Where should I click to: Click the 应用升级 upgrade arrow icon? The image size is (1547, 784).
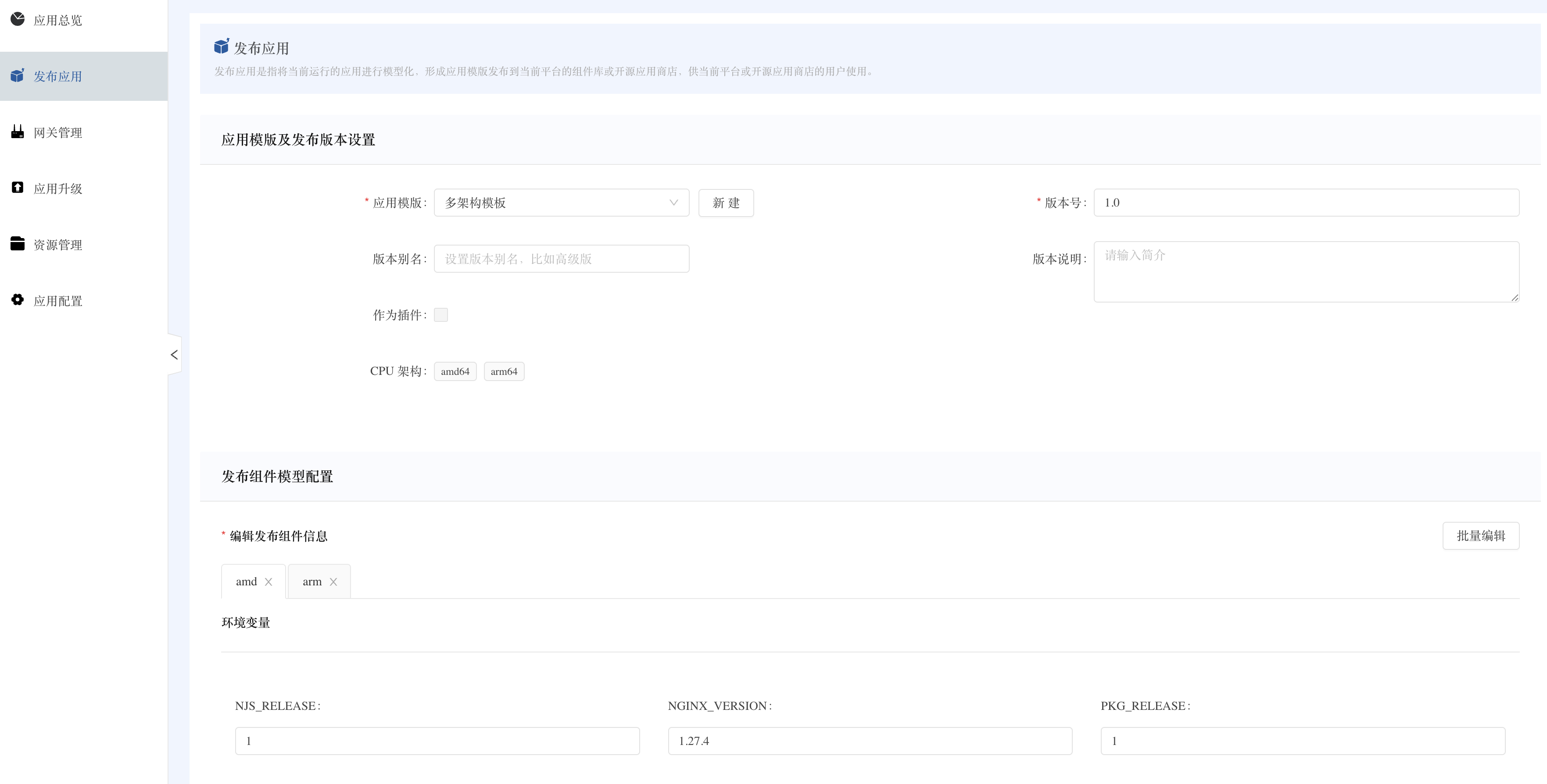pos(18,188)
